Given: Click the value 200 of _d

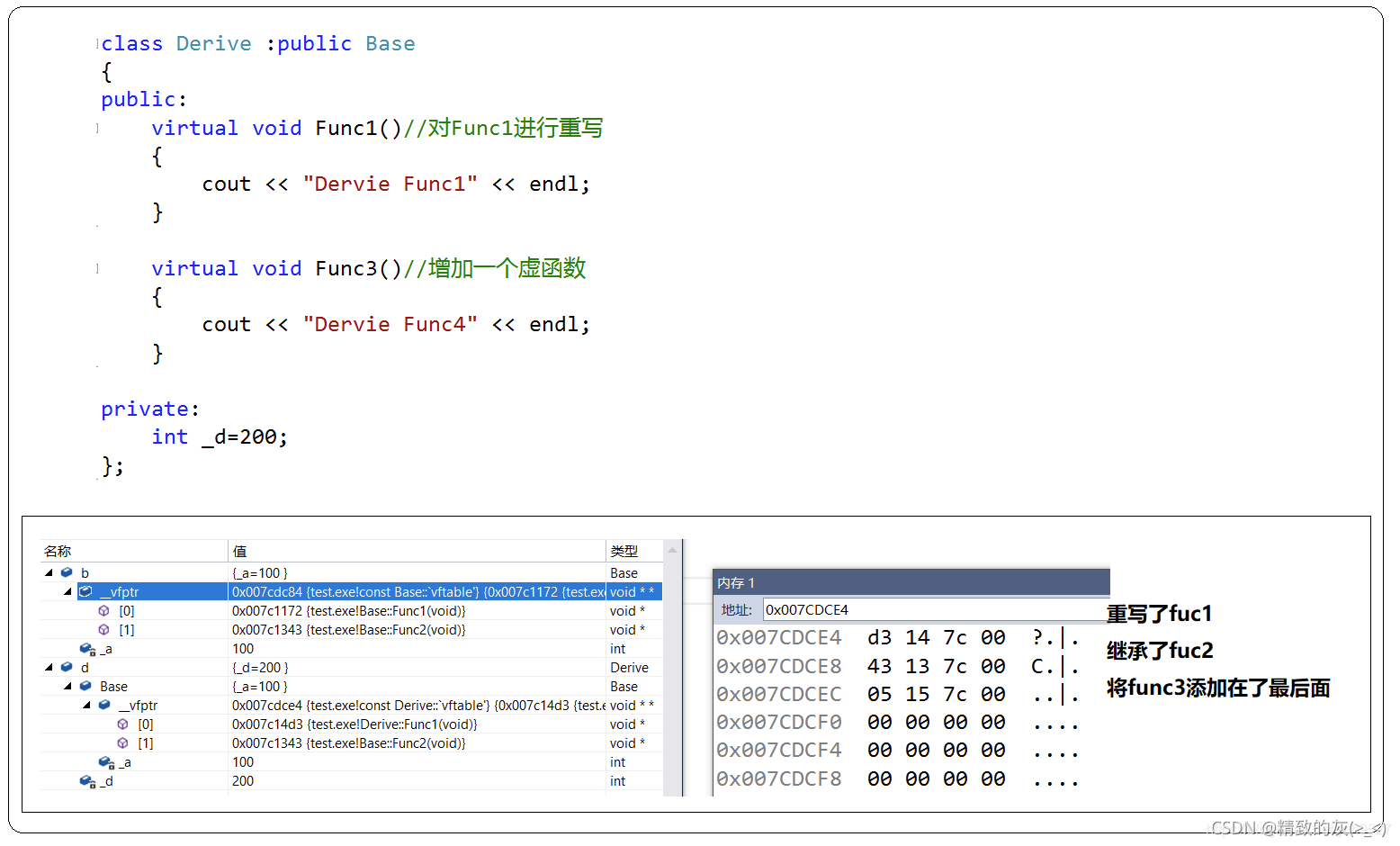Looking at the screenshot, I should [243, 781].
